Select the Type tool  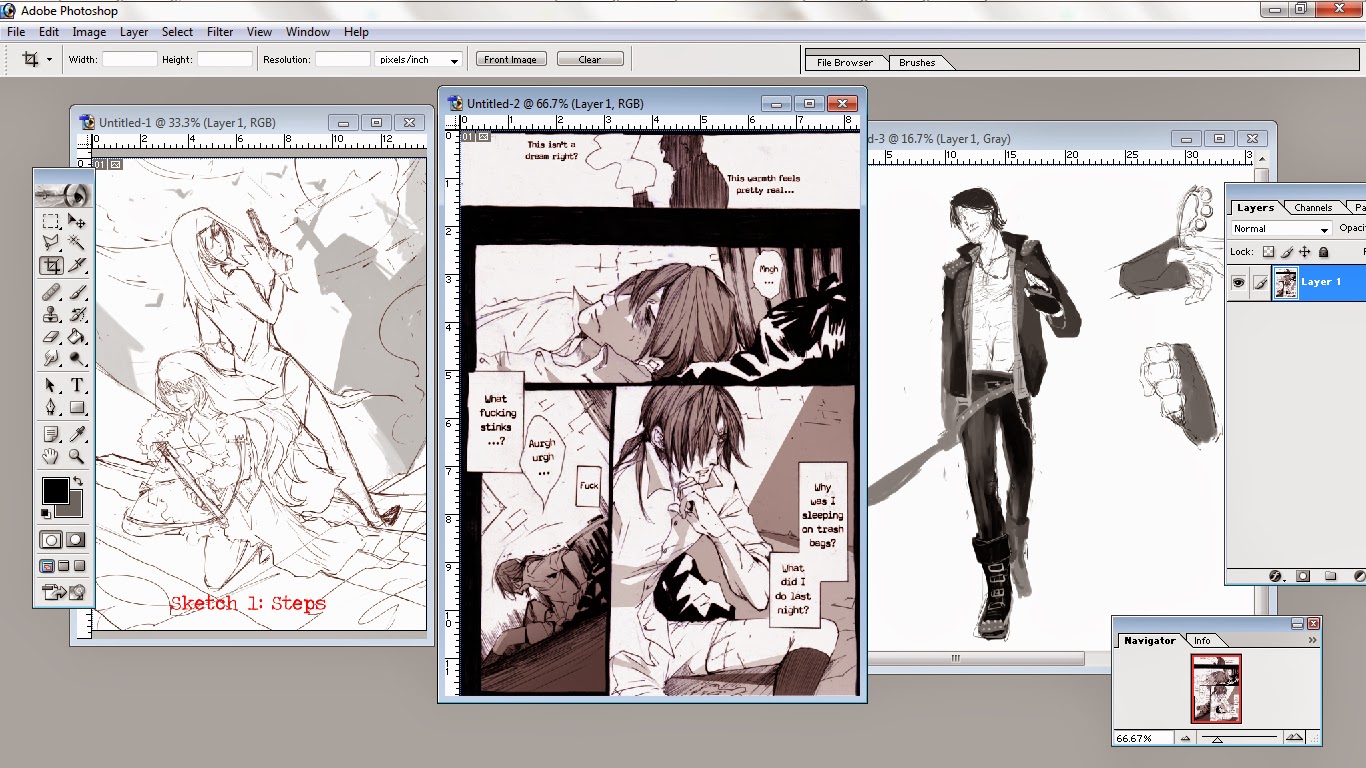click(76, 385)
